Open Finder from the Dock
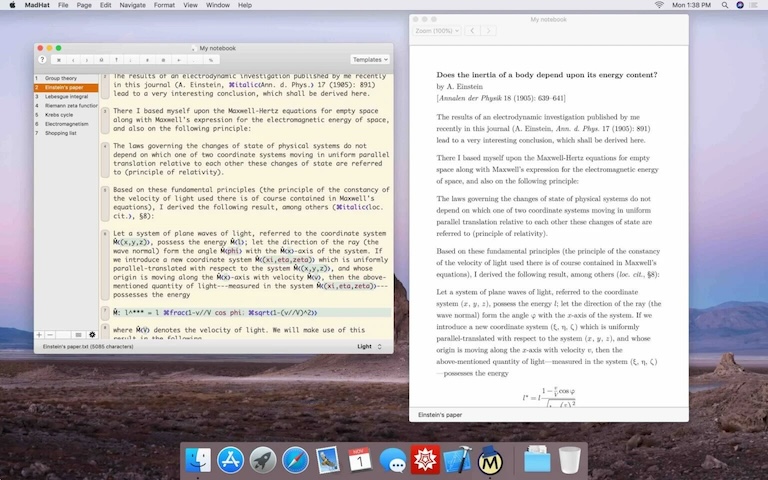768x480 pixels. coord(198,460)
